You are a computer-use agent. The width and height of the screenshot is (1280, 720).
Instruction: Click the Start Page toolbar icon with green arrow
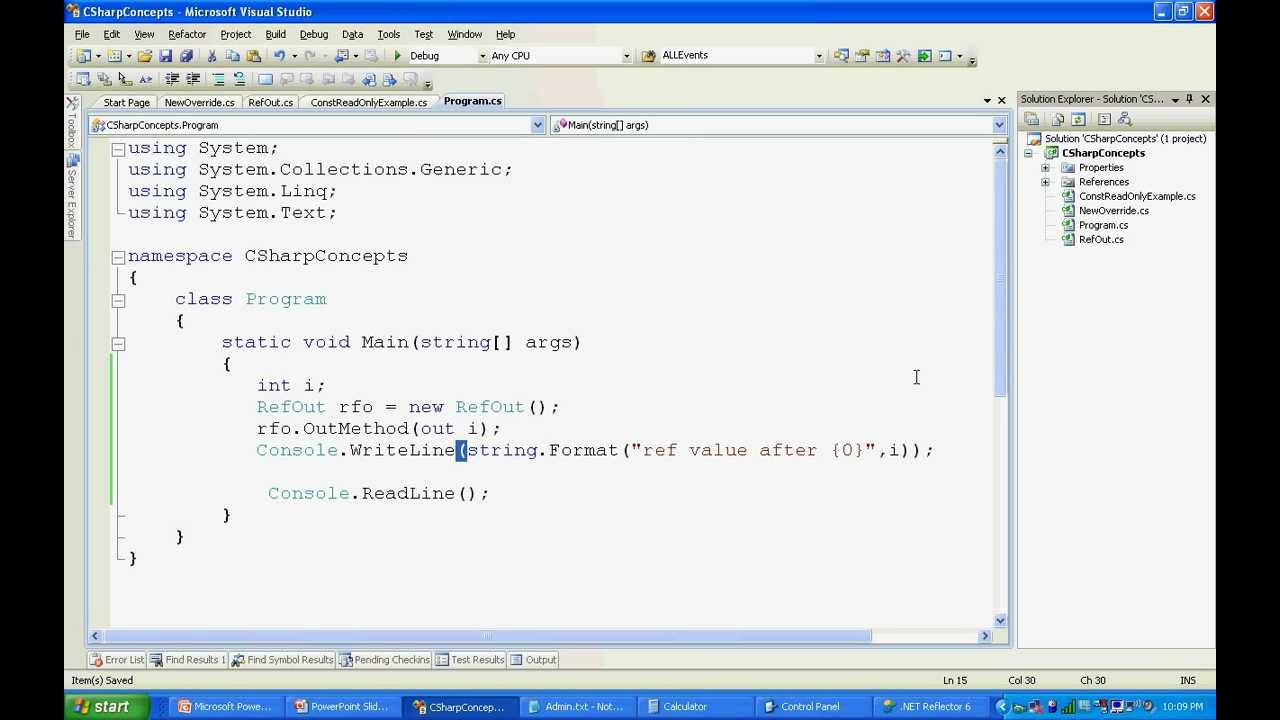tap(924, 56)
